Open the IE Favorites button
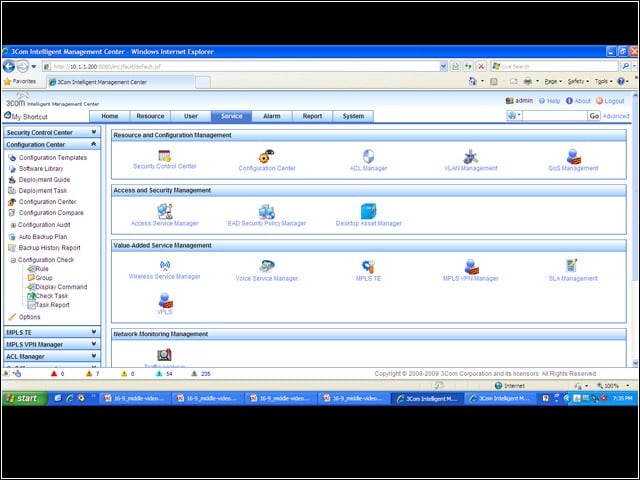 coord(20,81)
